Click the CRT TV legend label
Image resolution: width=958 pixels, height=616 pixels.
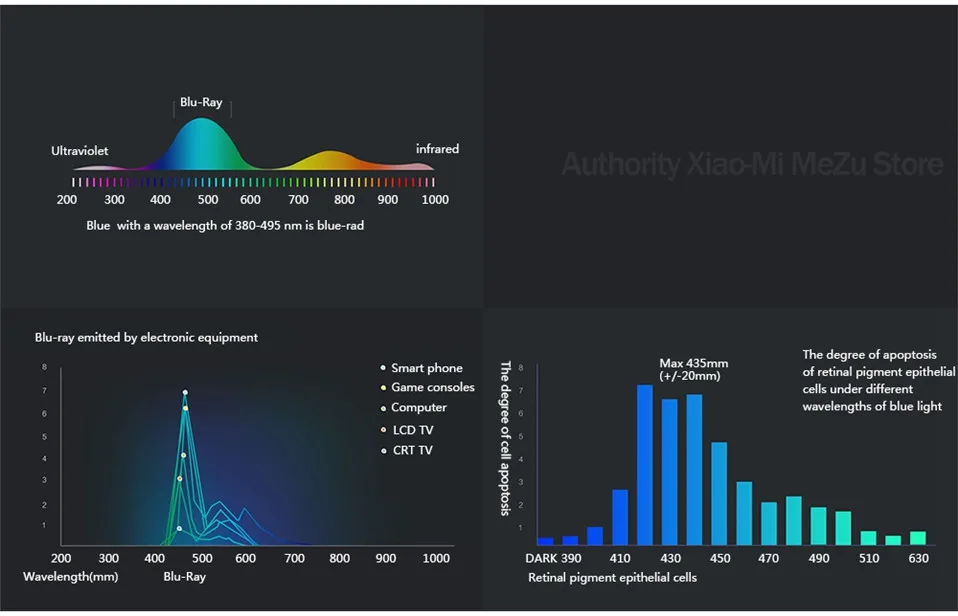(x=412, y=450)
